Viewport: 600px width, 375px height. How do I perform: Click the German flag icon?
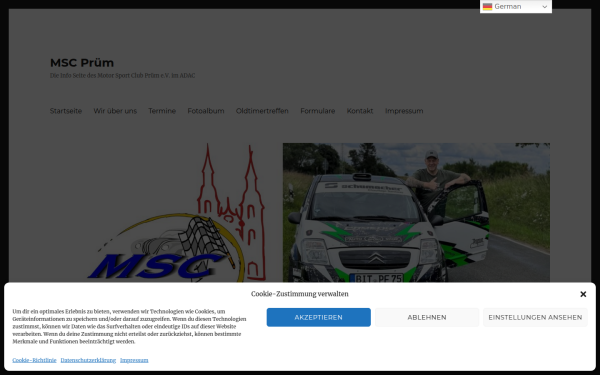[487, 7]
